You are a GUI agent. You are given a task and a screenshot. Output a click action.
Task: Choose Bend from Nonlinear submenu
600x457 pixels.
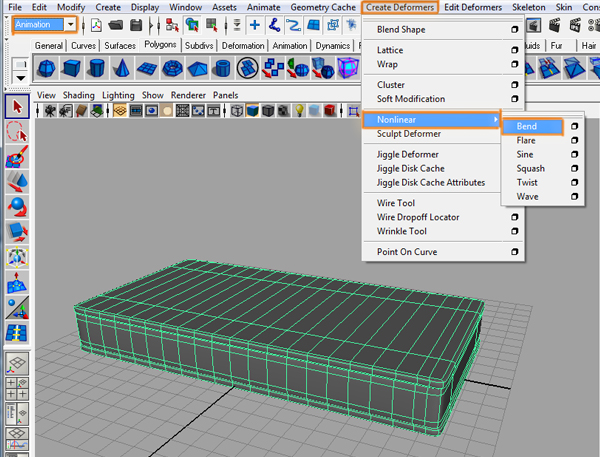click(x=532, y=126)
